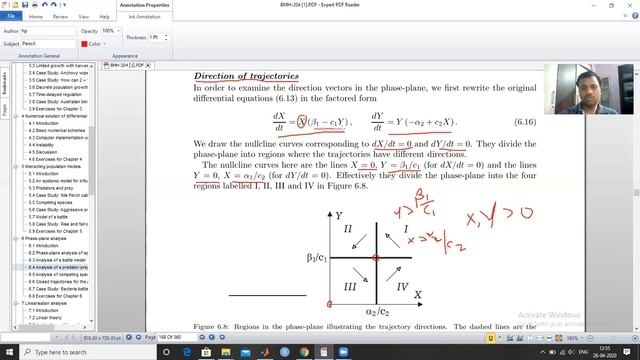
Task: Open Microsoft Store from taskbar
Action: coord(206,352)
